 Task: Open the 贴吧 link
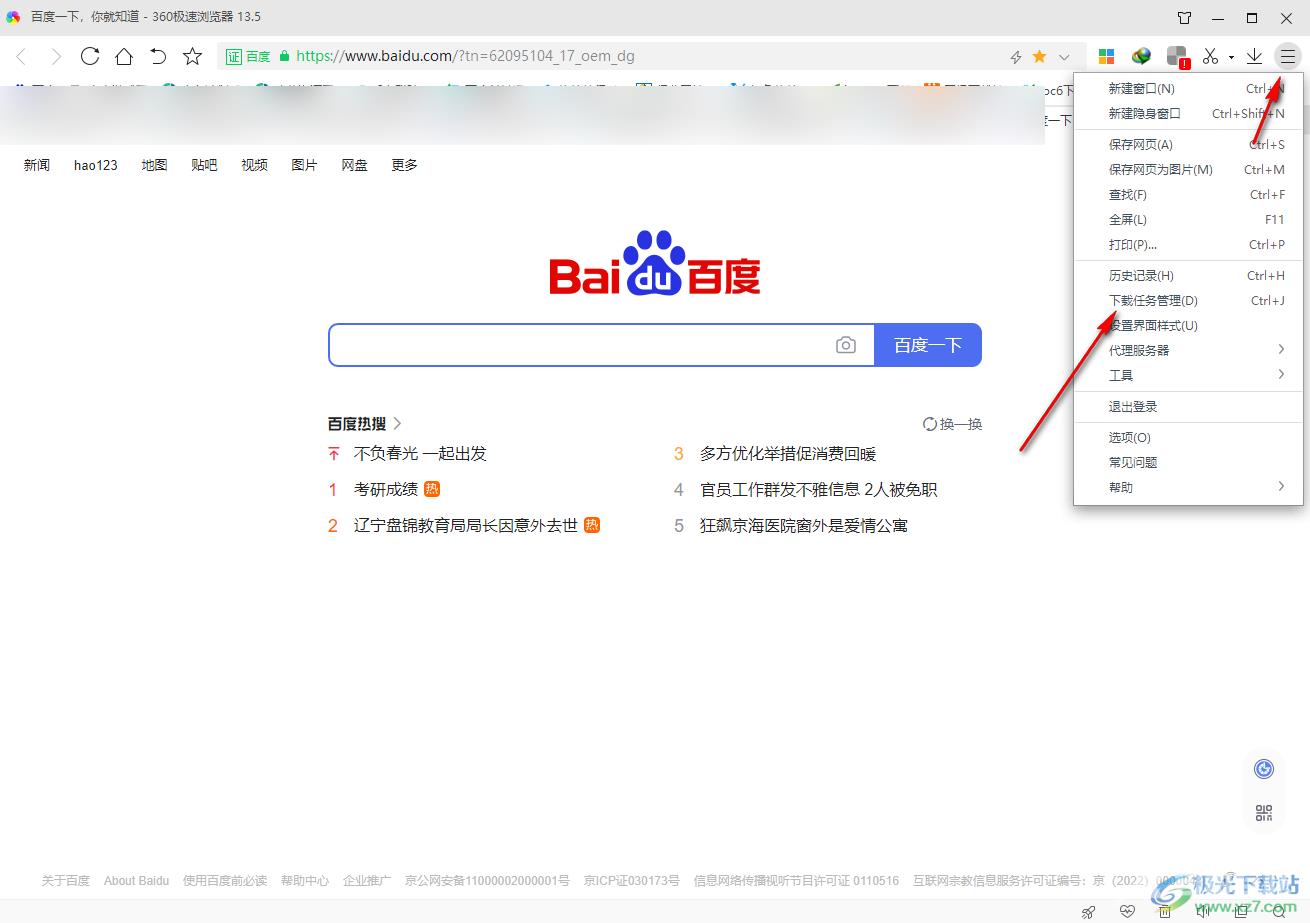[x=204, y=165]
